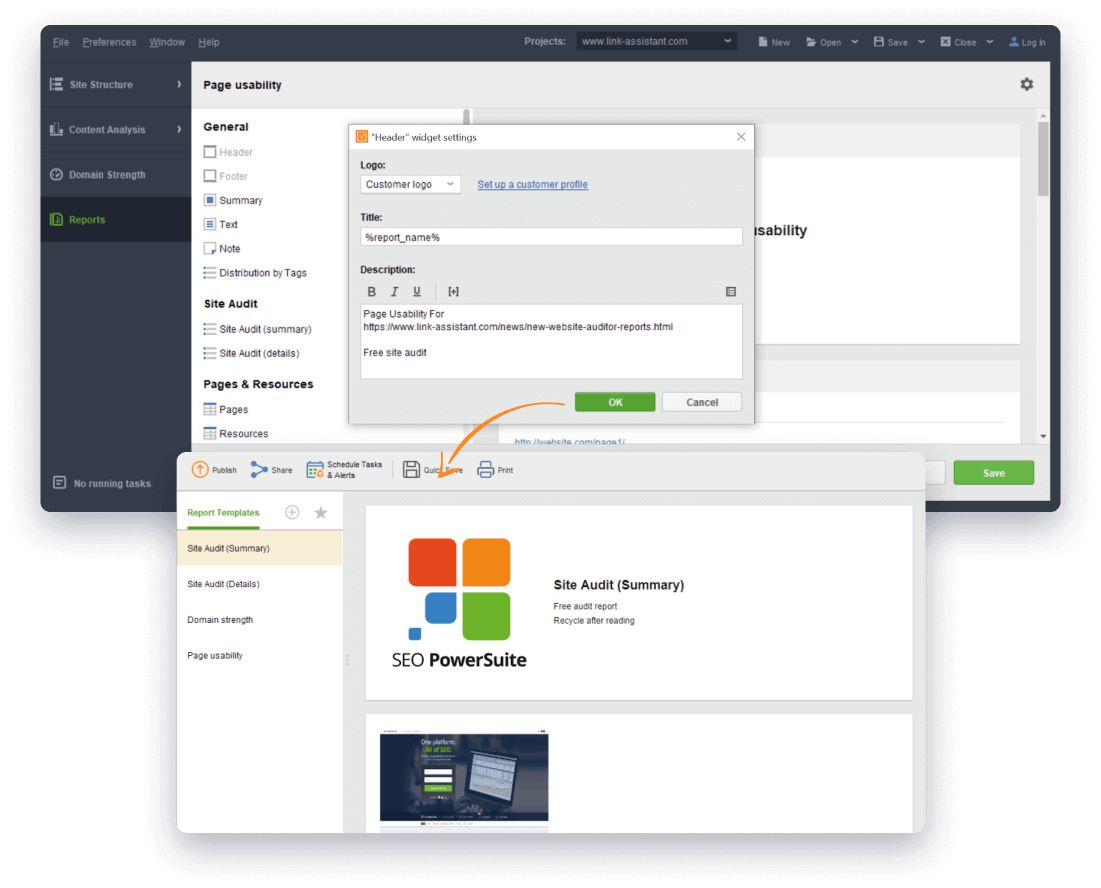Click the Publish report icon
Image resolution: width=1101 pixels, height=888 pixels.
(x=200, y=470)
